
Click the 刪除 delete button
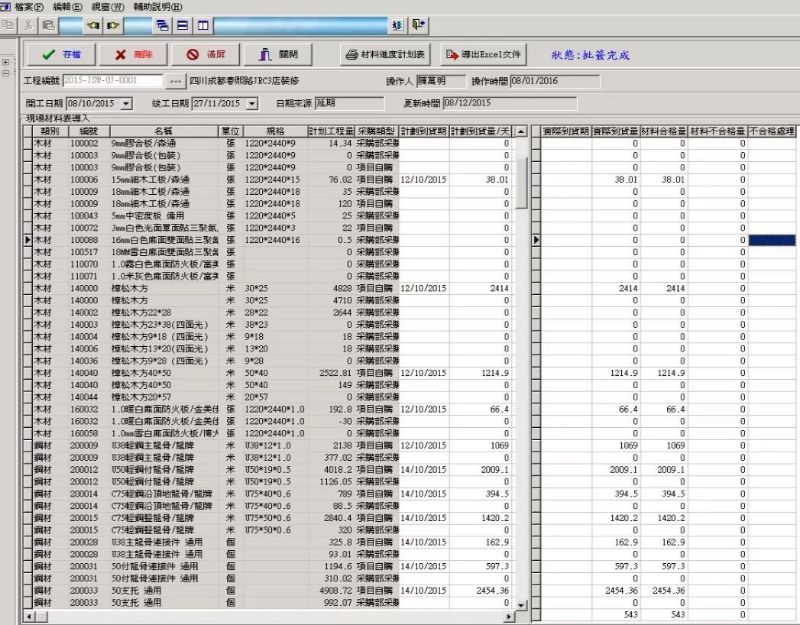pos(133,54)
